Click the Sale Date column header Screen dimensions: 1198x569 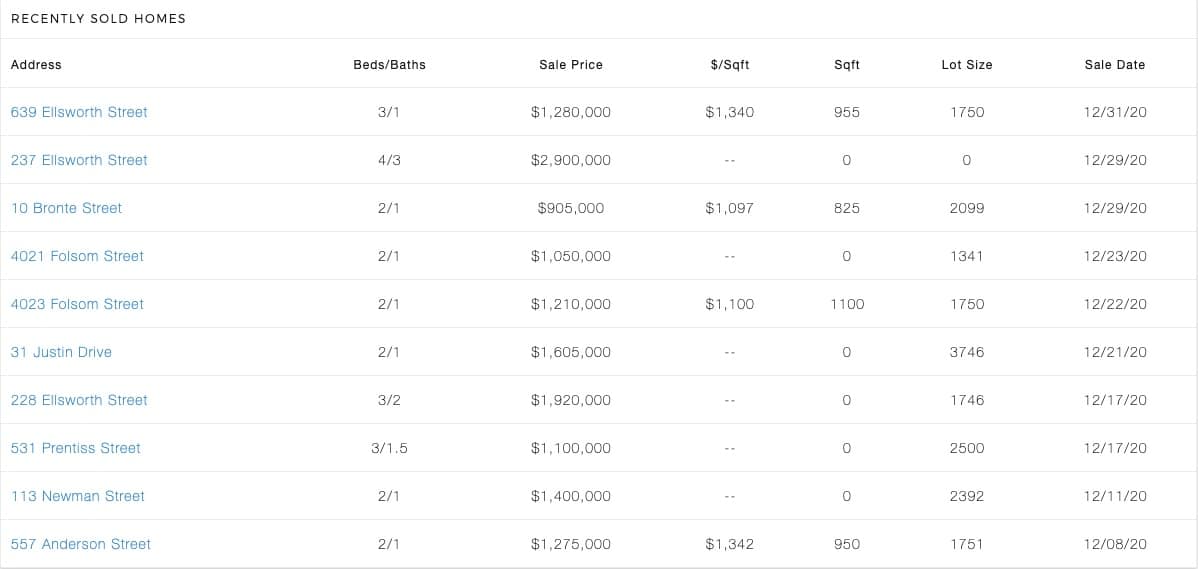tap(1115, 65)
